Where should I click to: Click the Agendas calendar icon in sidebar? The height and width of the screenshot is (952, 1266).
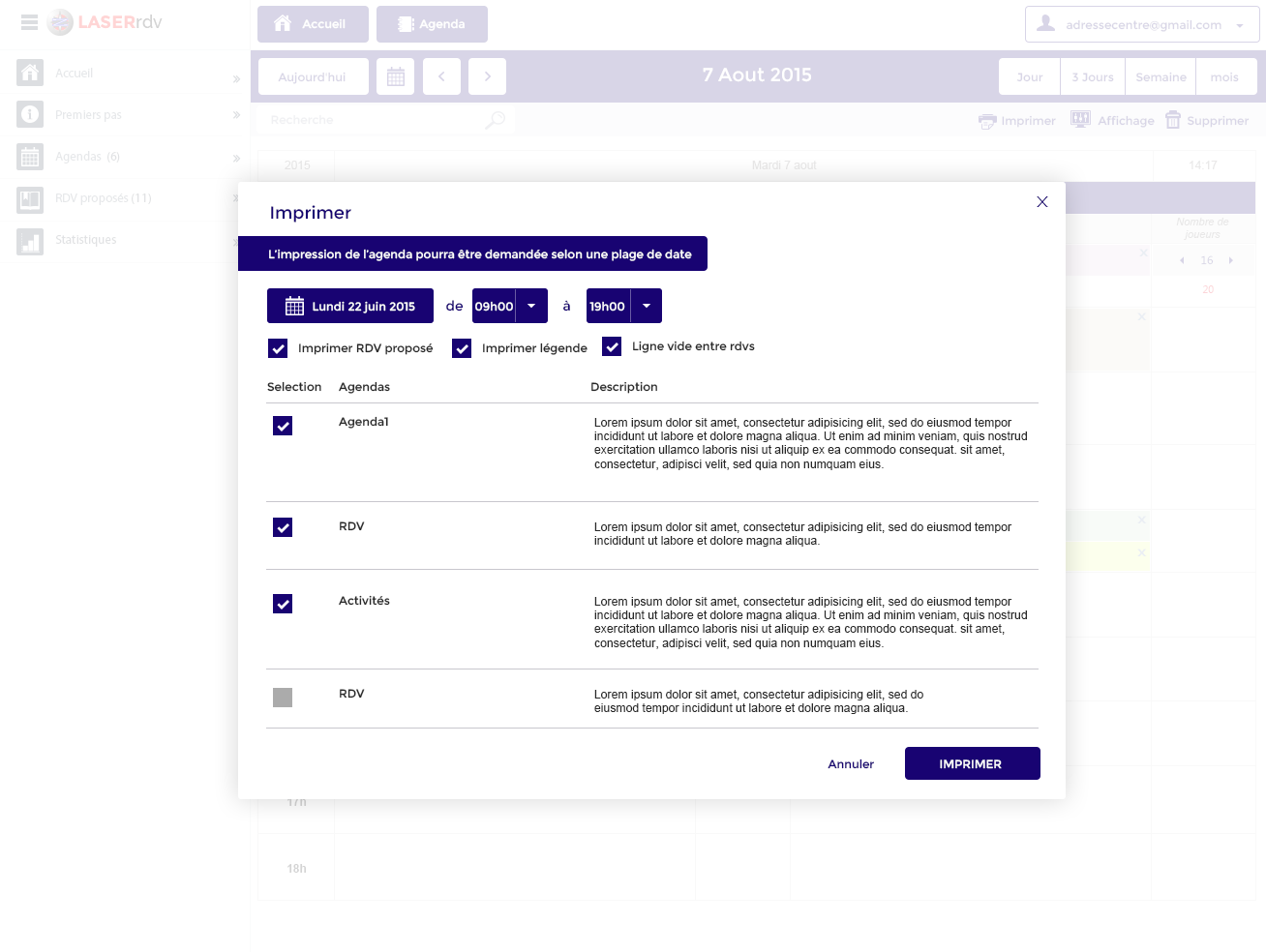tap(30, 156)
